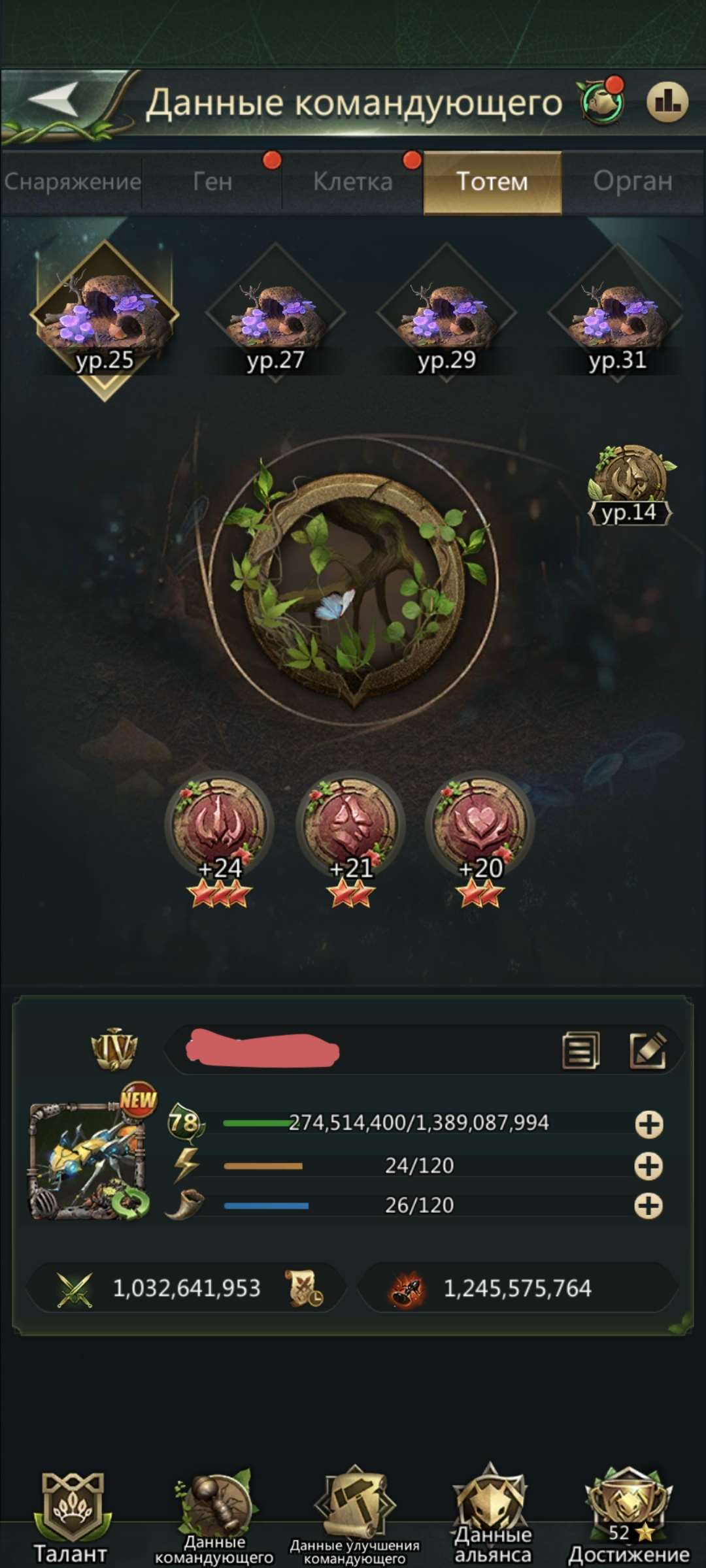
Task: Select the level 31 mushroom totem
Action: pyautogui.click(x=617, y=314)
